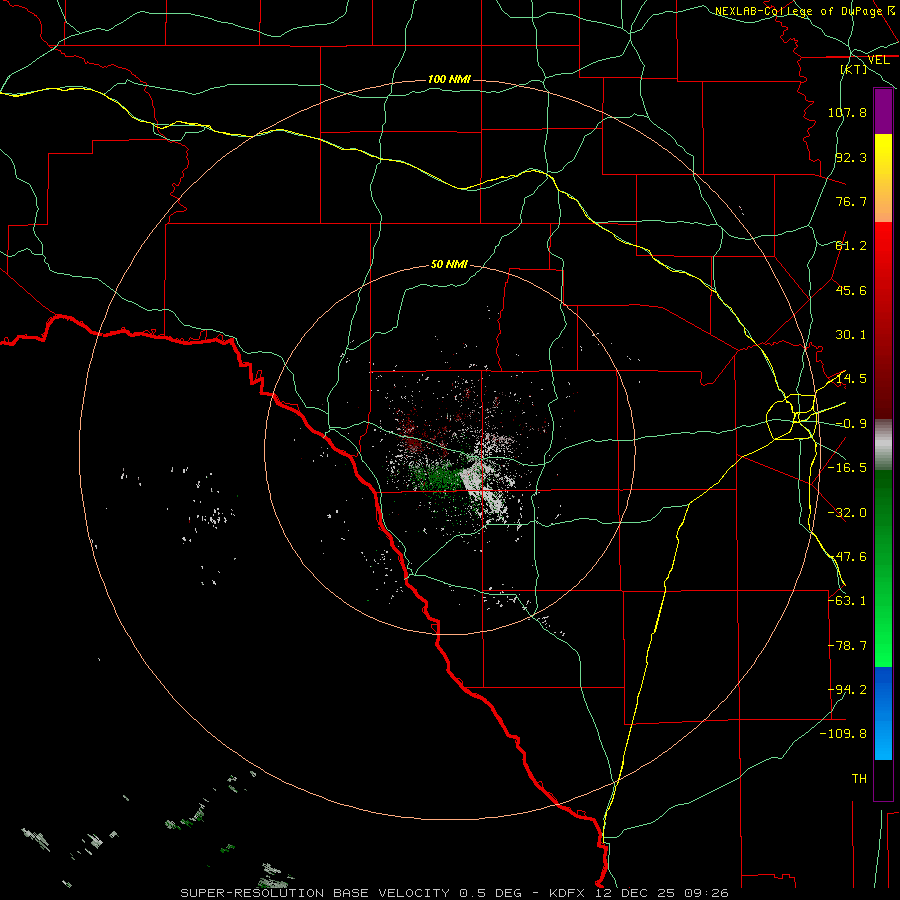
Task: Select the 76.7 velocity scale value
Action: (x=851, y=201)
